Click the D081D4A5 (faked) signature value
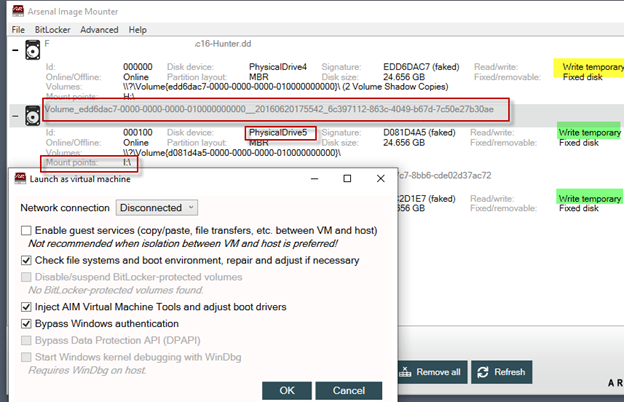 tap(419, 133)
